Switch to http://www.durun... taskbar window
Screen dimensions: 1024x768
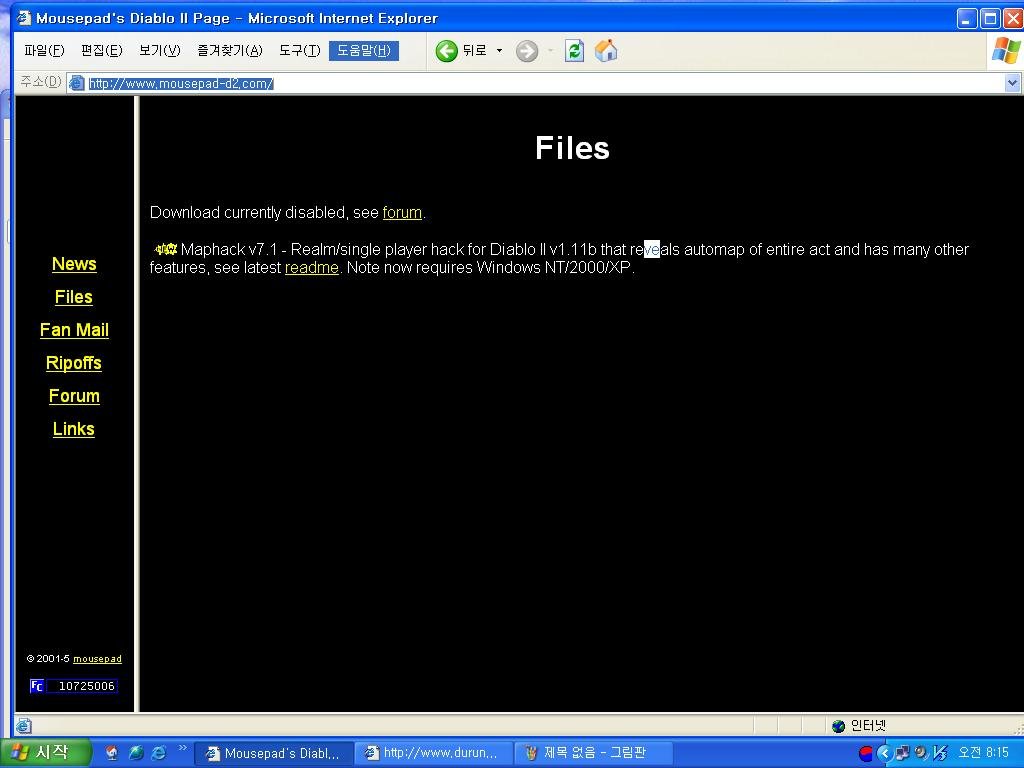coord(434,753)
